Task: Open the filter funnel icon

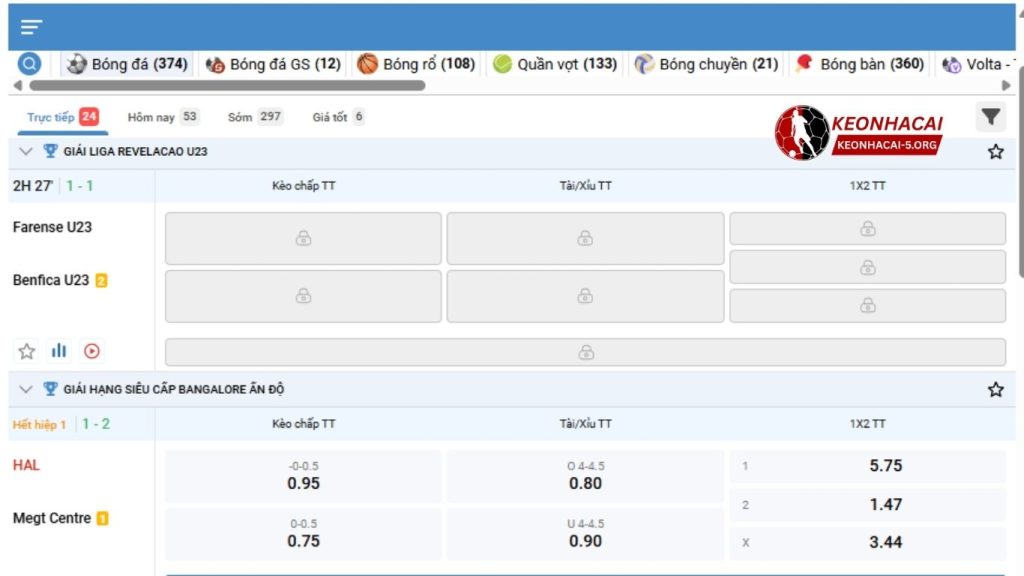Action: tap(990, 117)
